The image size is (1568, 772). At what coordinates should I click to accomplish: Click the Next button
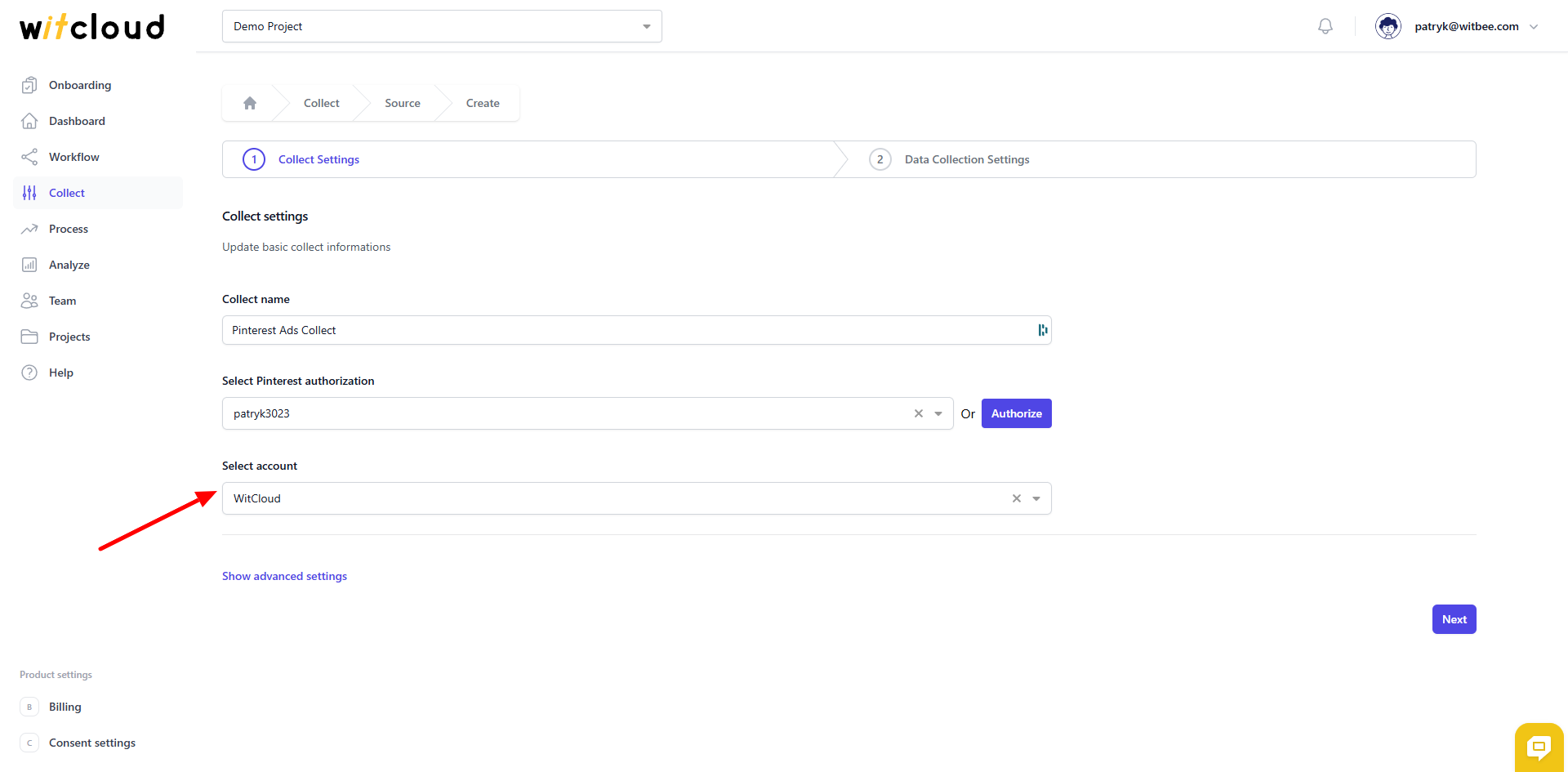(x=1454, y=619)
